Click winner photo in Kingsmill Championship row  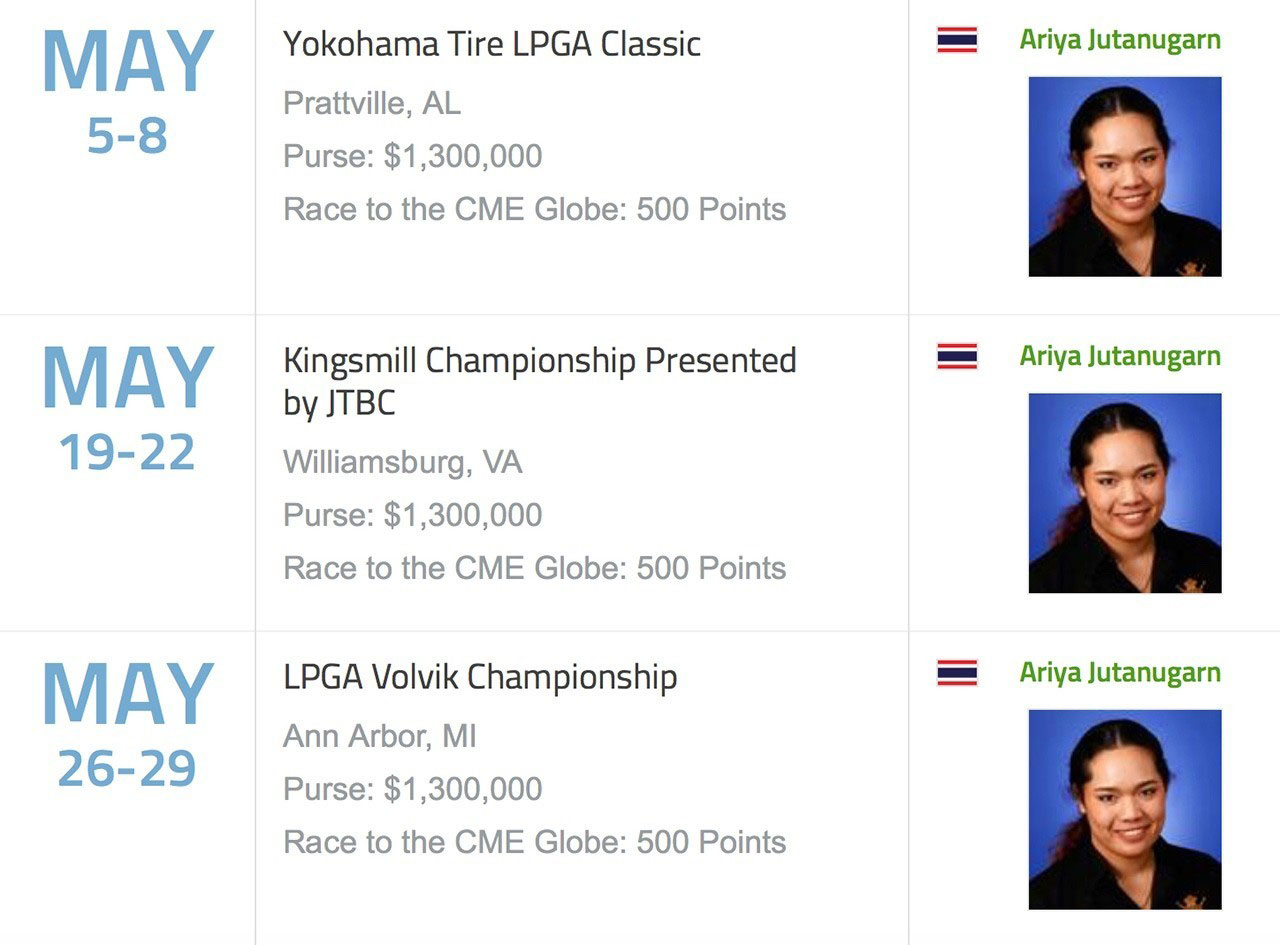(x=1125, y=493)
